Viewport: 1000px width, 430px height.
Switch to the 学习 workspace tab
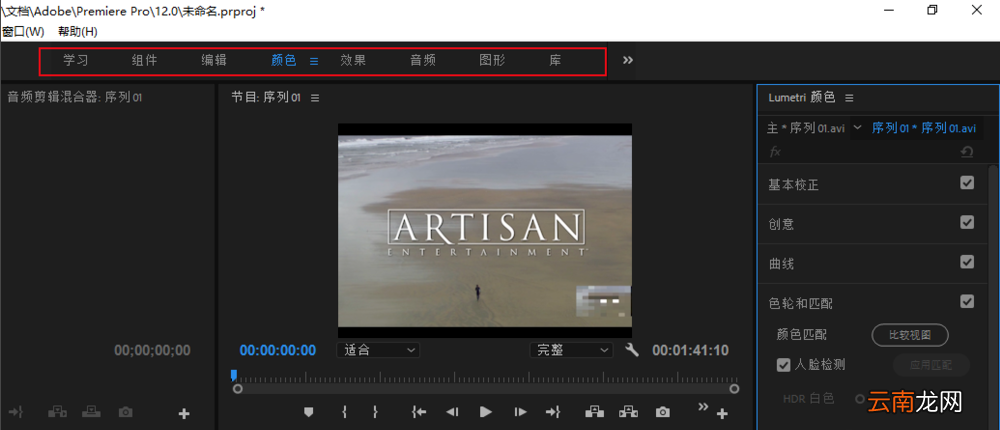tap(75, 61)
